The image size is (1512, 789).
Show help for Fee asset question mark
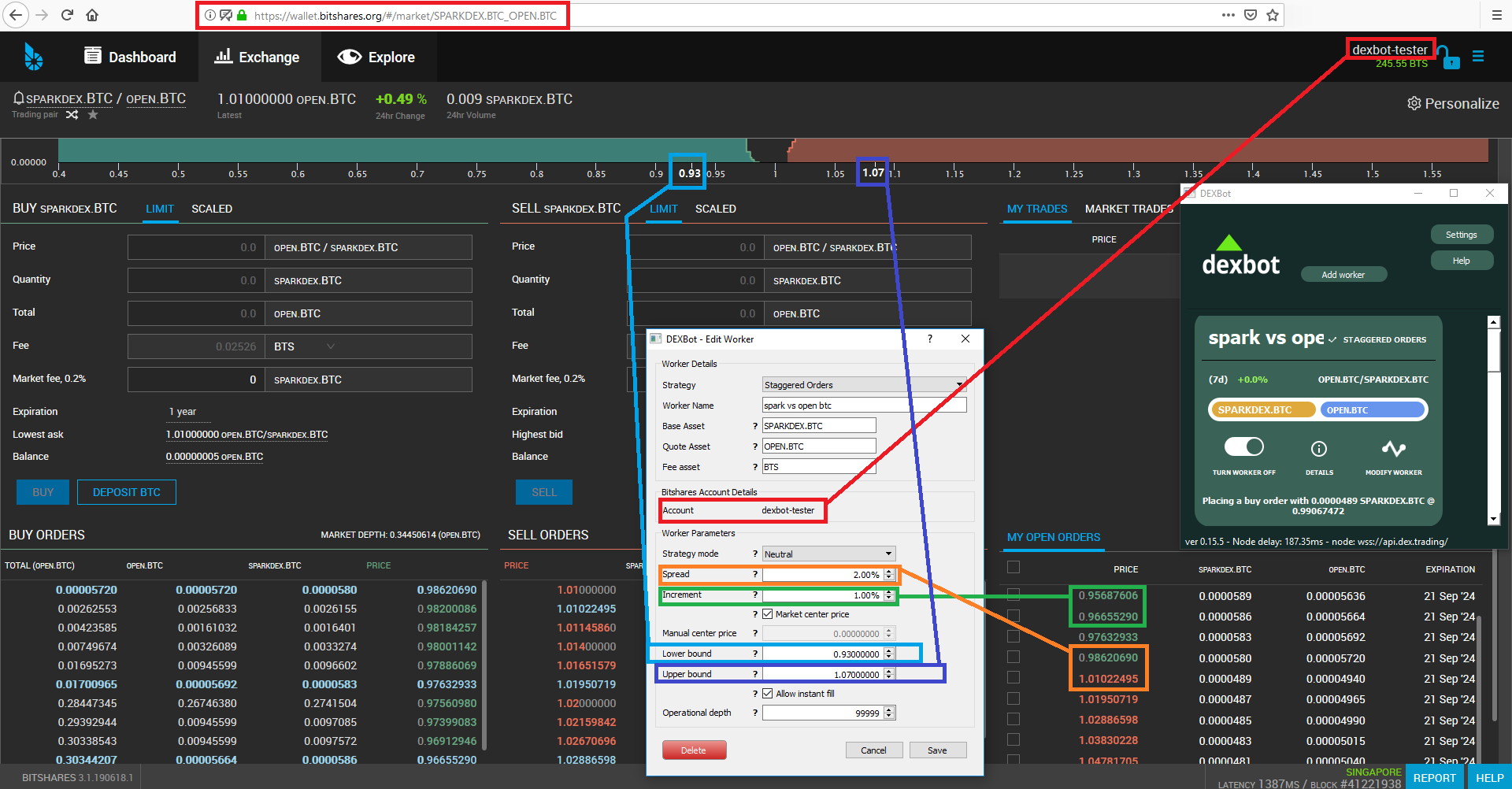pyautogui.click(x=754, y=467)
